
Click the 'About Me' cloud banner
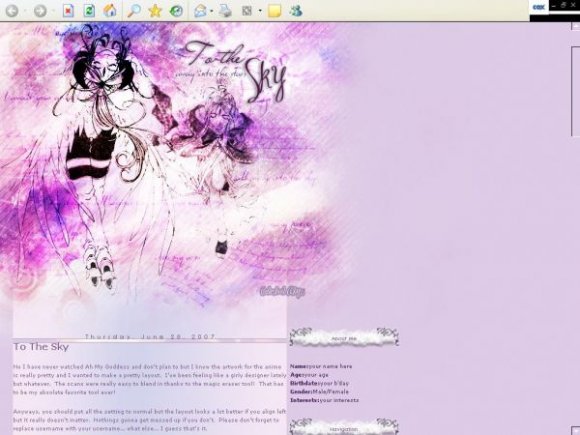tap(344, 337)
